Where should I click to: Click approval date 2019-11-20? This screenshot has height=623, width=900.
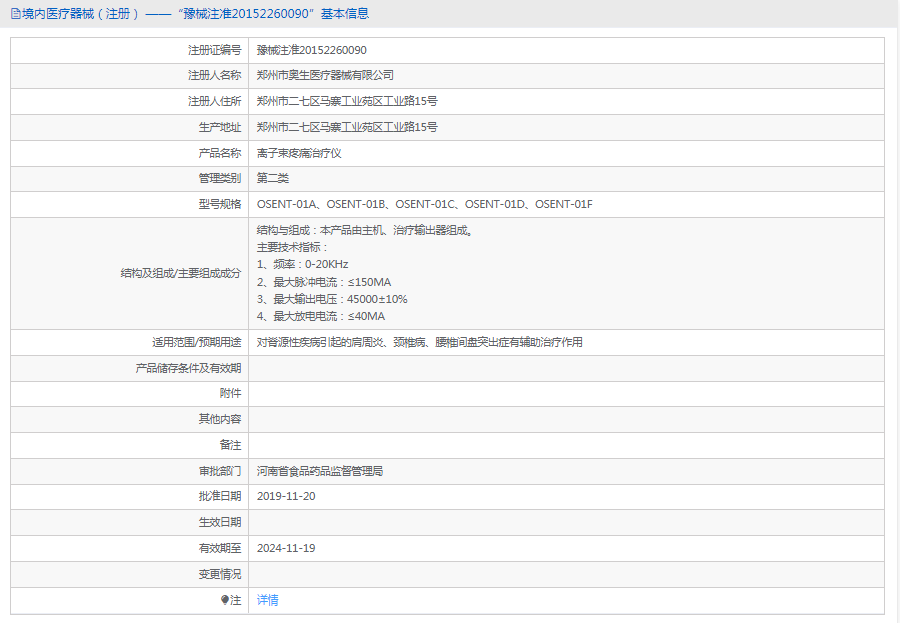coord(286,497)
